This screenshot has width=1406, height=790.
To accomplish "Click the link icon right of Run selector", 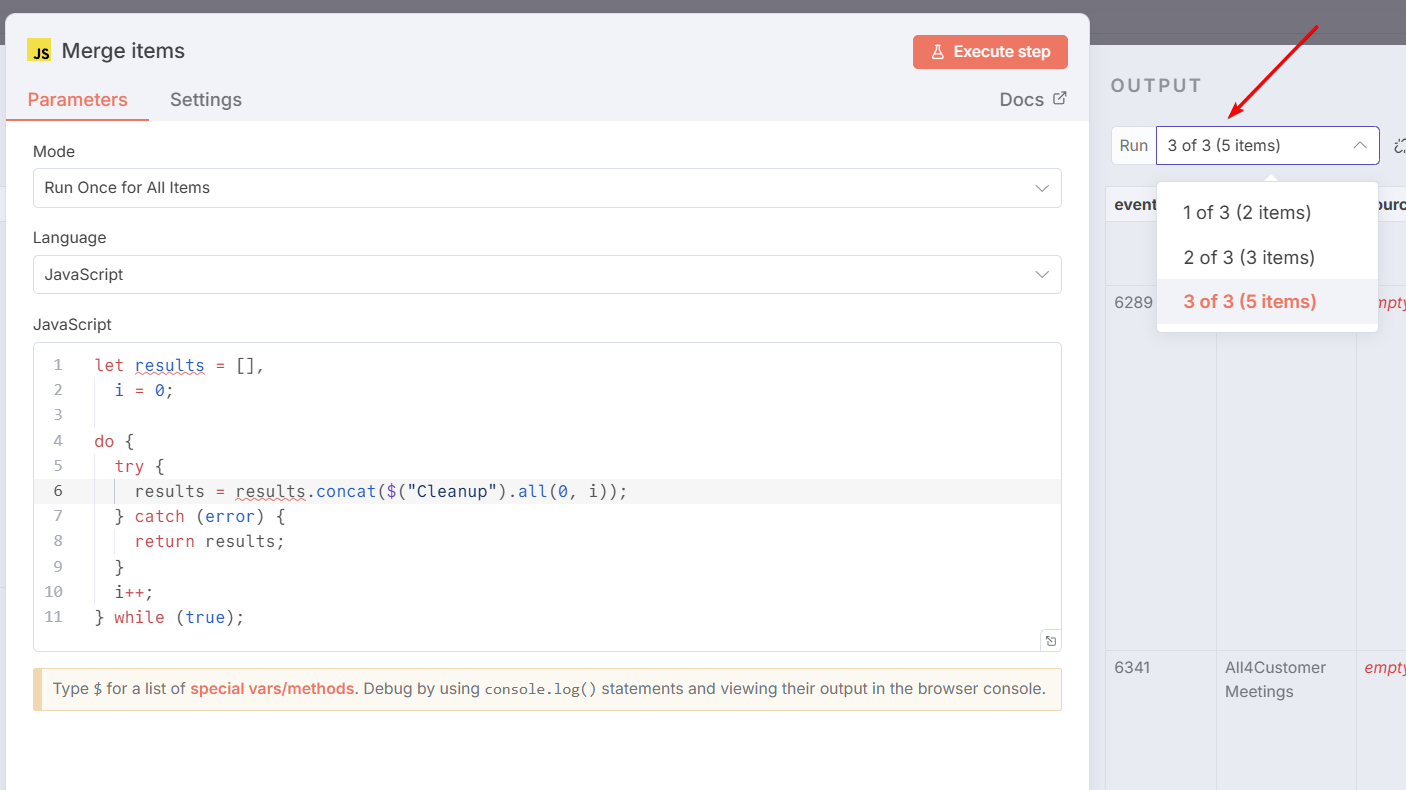I will (x=1399, y=146).
